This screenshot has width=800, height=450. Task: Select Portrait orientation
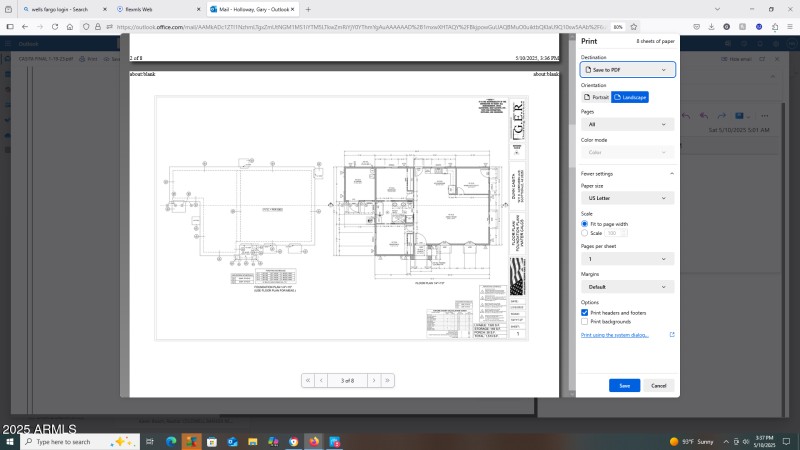coord(596,97)
